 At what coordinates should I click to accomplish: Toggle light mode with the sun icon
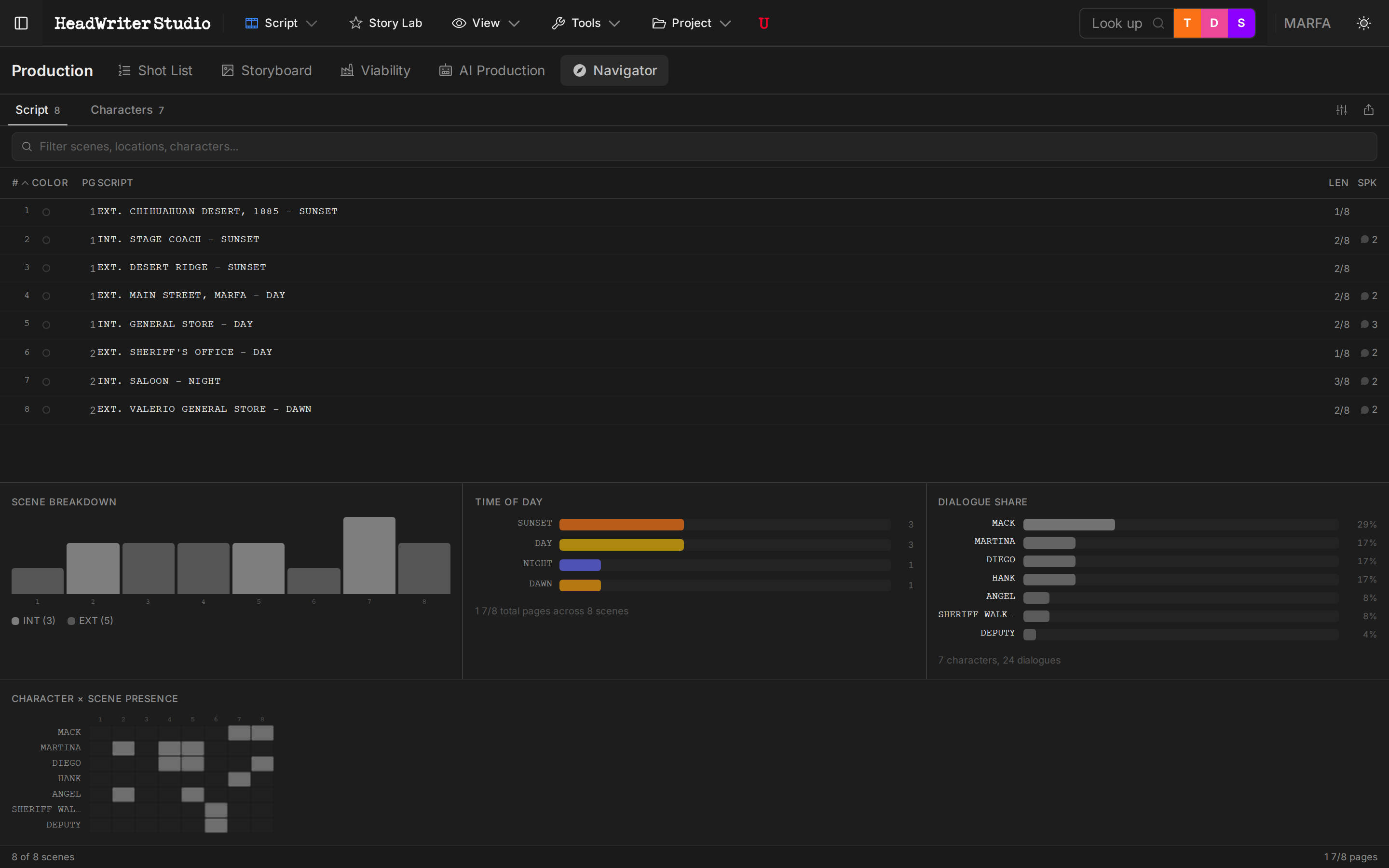coord(1364,23)
